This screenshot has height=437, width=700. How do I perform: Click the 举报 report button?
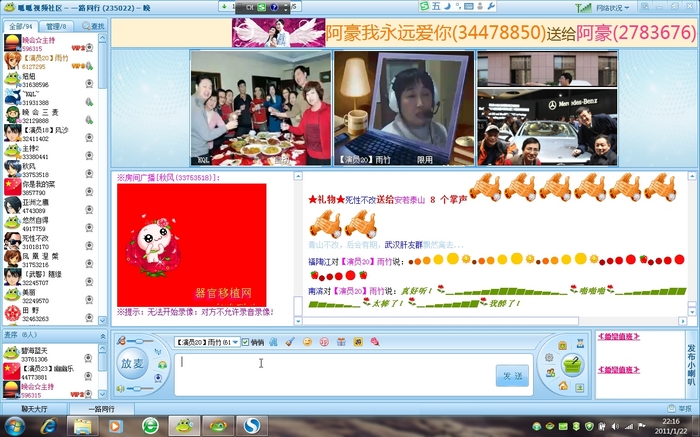[x=680, y=408]
